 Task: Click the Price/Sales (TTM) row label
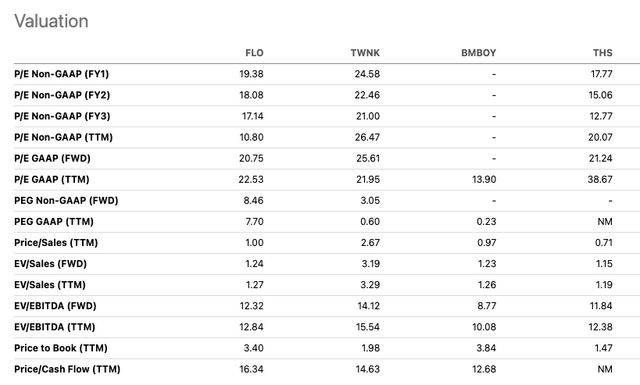56,243
